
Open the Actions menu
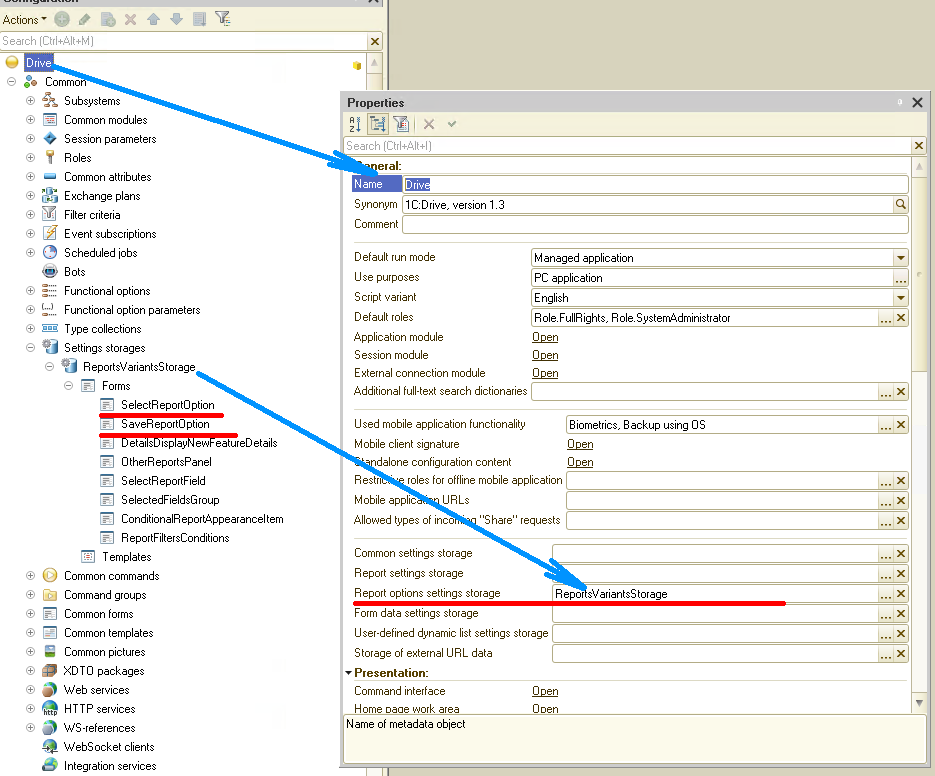(24, 19)
